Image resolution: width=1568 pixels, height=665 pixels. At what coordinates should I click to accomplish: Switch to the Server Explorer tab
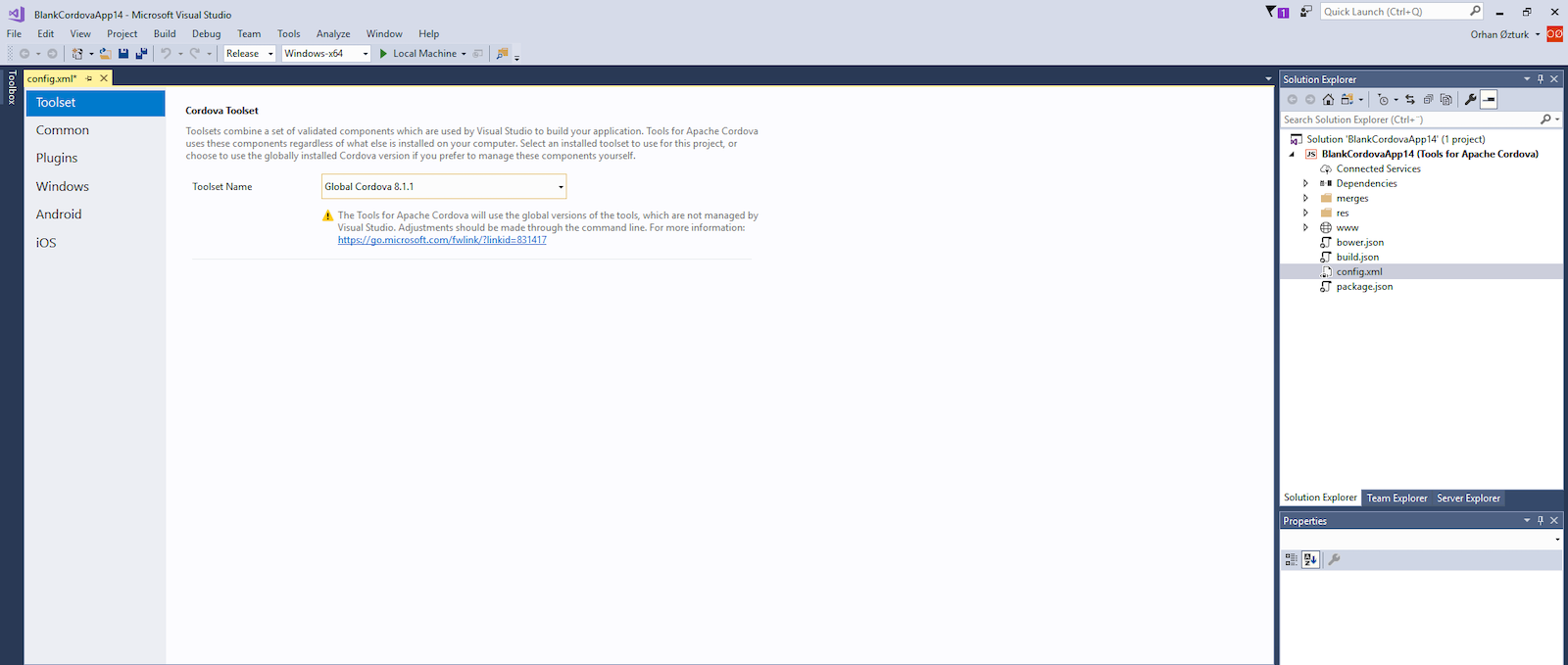pos(1468,499)
